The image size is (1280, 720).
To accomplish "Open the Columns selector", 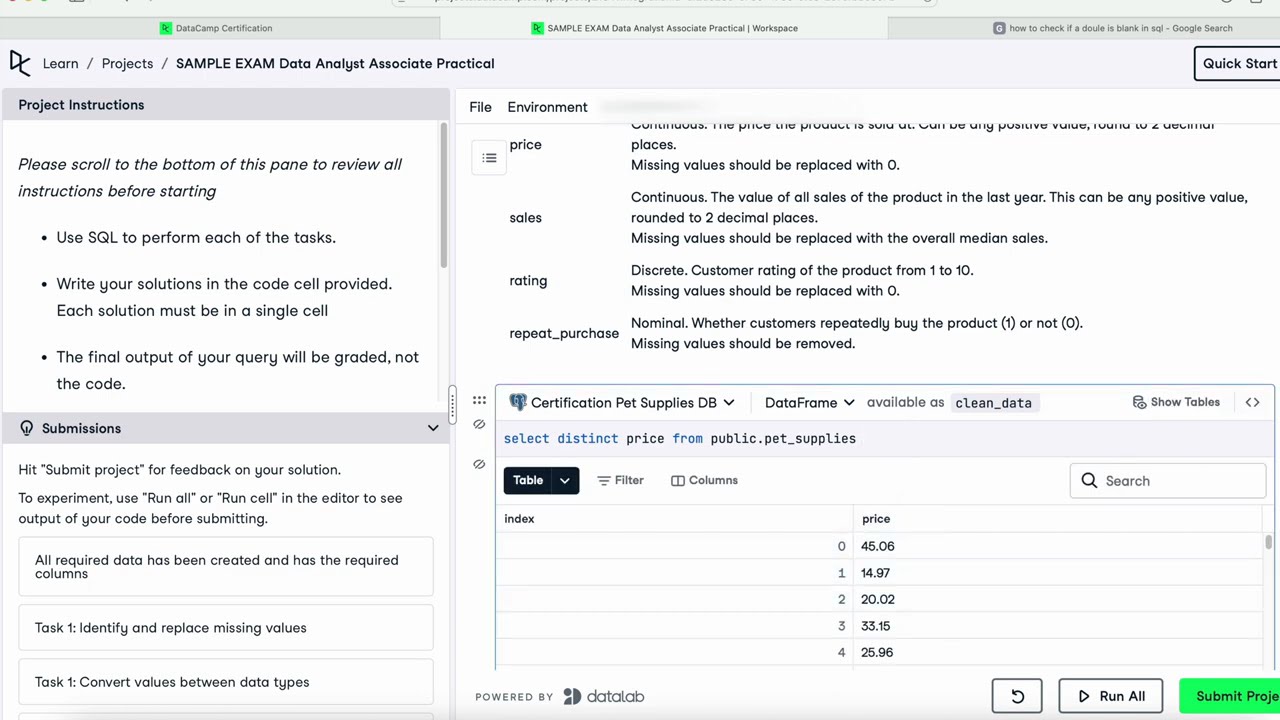I will 704,480.
